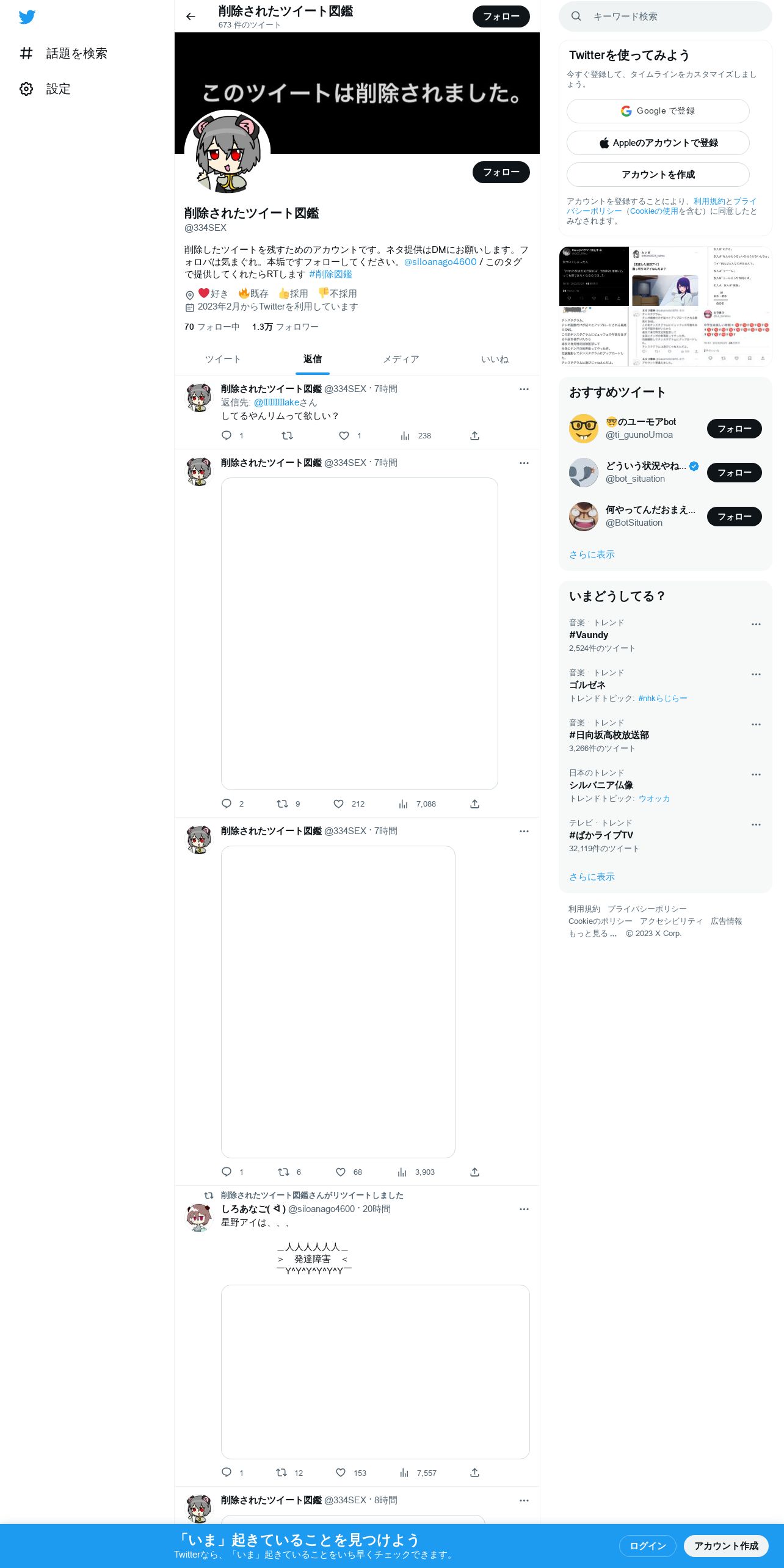This screenshot has width=784, height=1568.
Task: Like the reply with 212 likes
Action: coord(339,804)
